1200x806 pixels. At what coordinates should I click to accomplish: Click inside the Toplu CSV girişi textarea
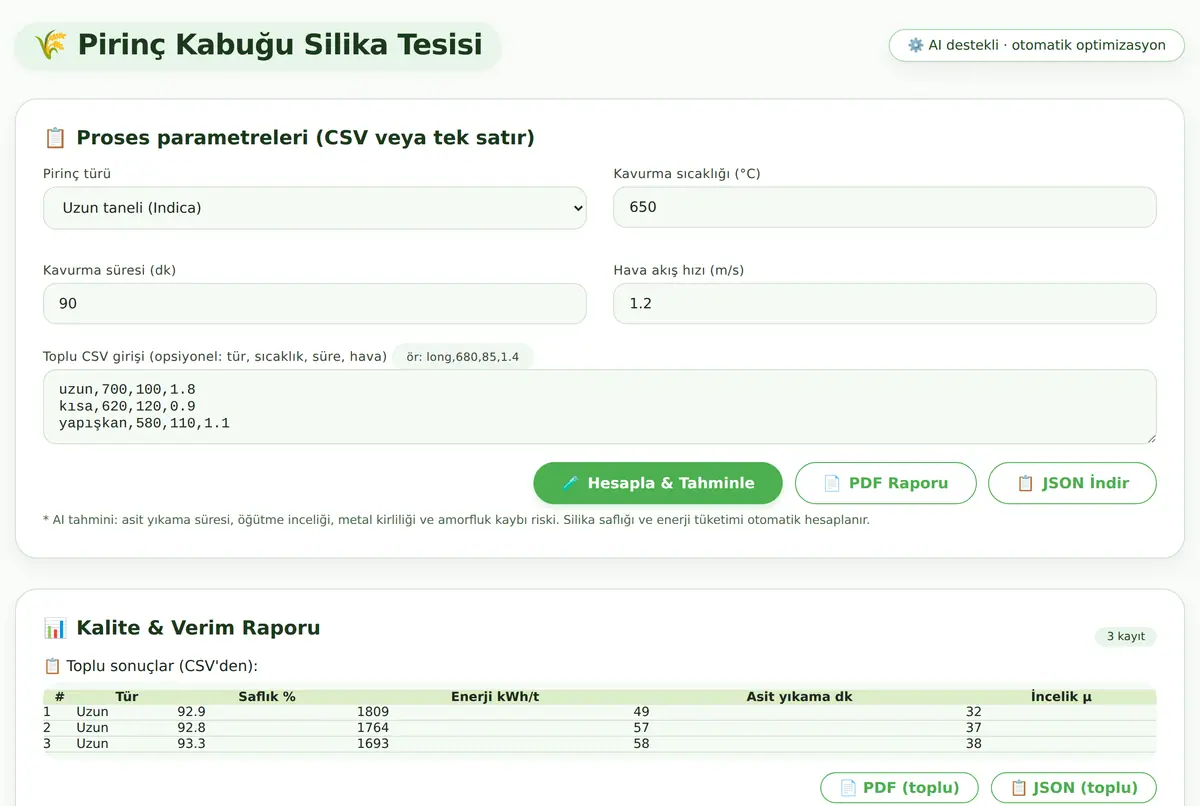coord(600,407)
